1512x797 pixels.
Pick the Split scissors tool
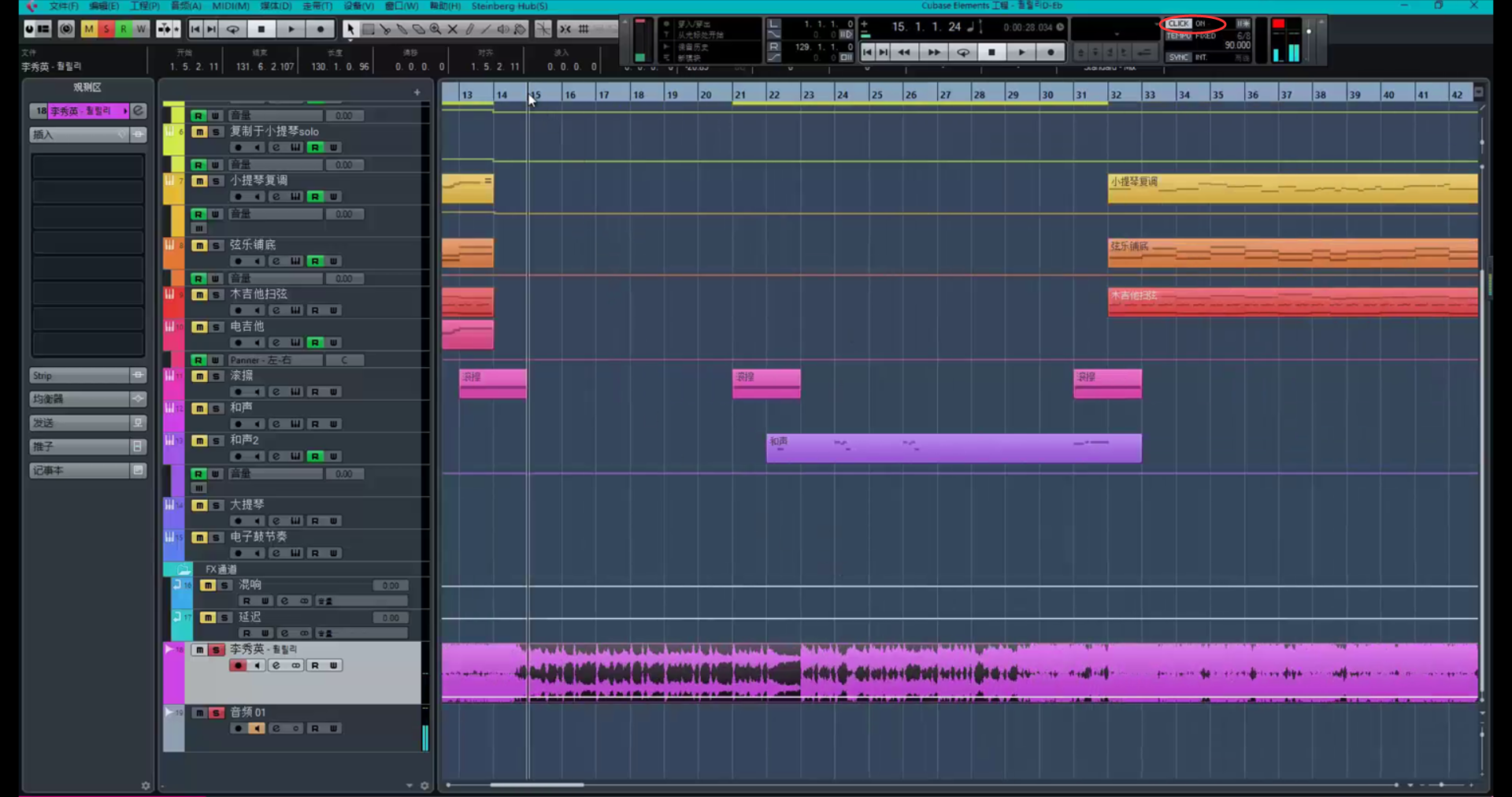(x=385, y=29)
